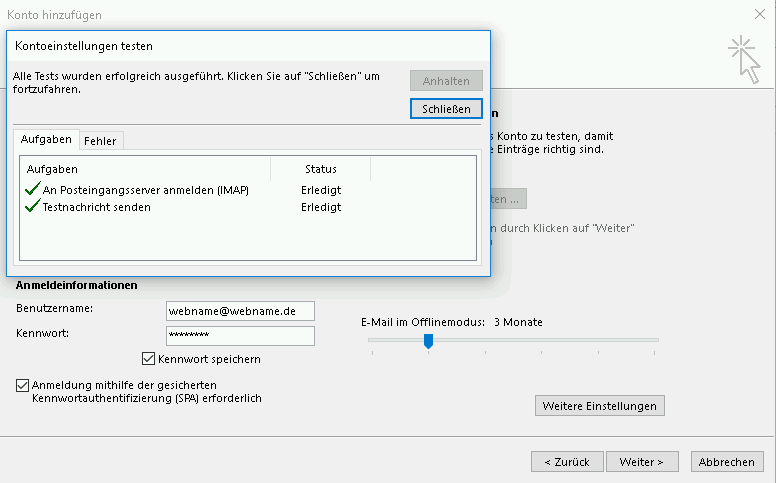Screen dimensions: 776x483
Task: Select the Testnachricht senden row
Action: 247,207
